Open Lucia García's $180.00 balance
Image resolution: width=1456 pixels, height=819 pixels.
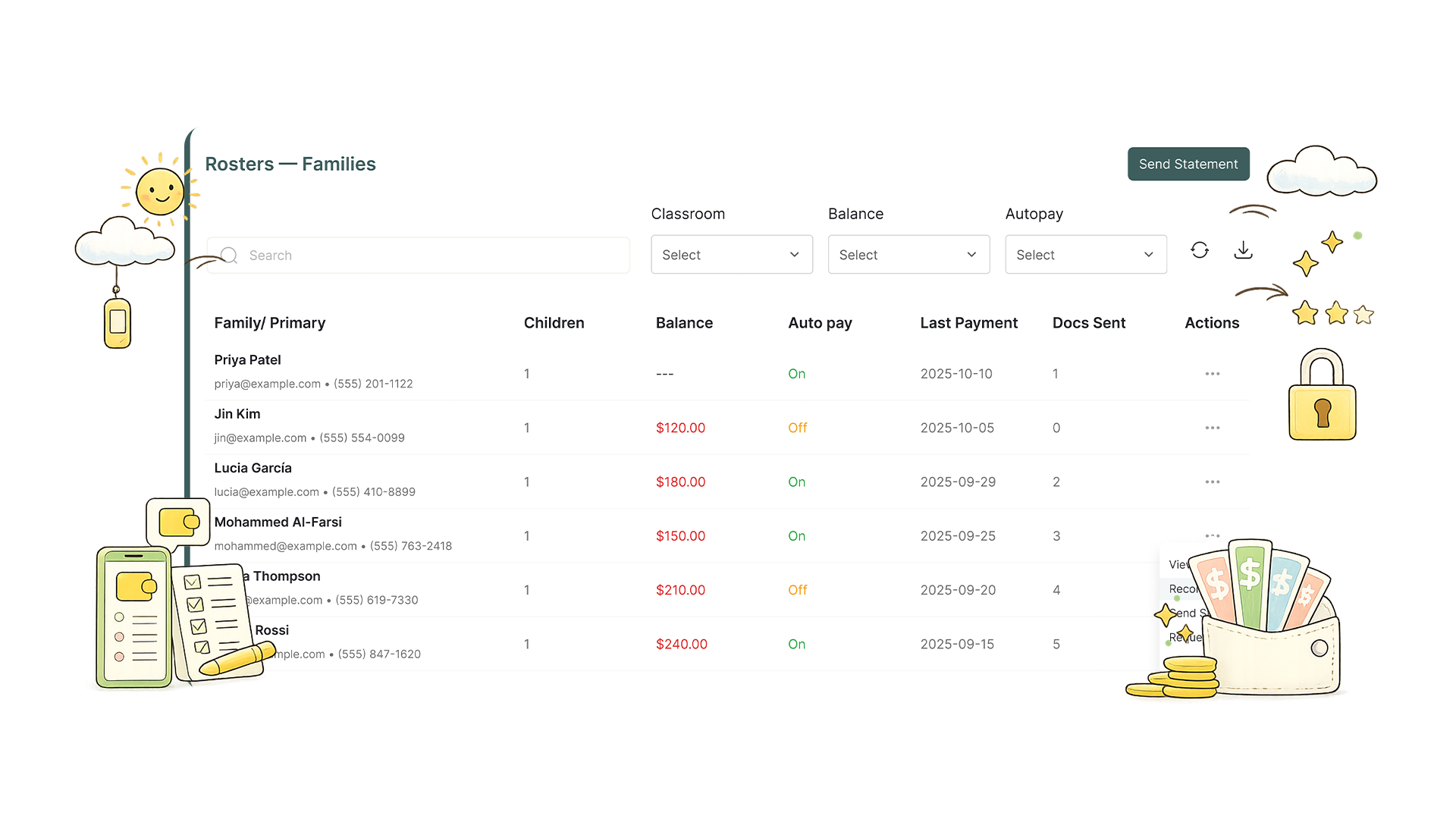click(x=680, y=482)
